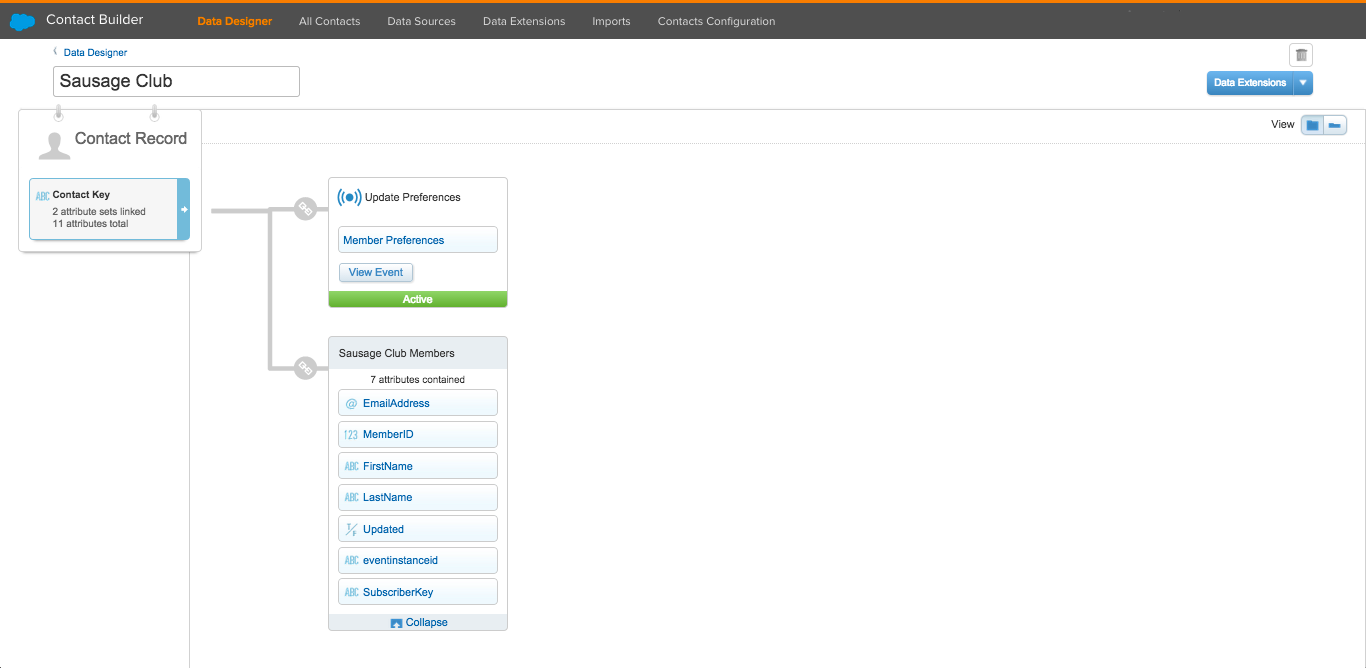The width and height of the screenshot is (1366, 668).
Task: Select the eventinstanceid attribute
Action: (x=418, y=561)
